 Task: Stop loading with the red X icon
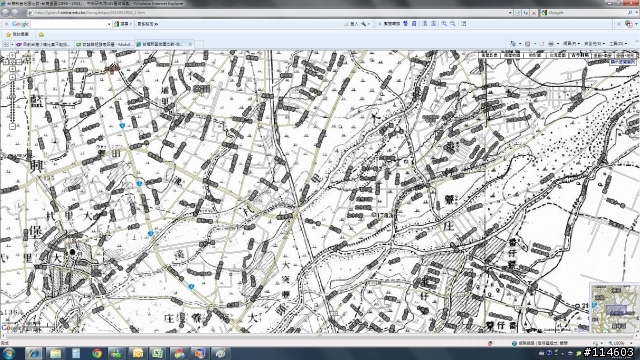[x=533, y=13]
